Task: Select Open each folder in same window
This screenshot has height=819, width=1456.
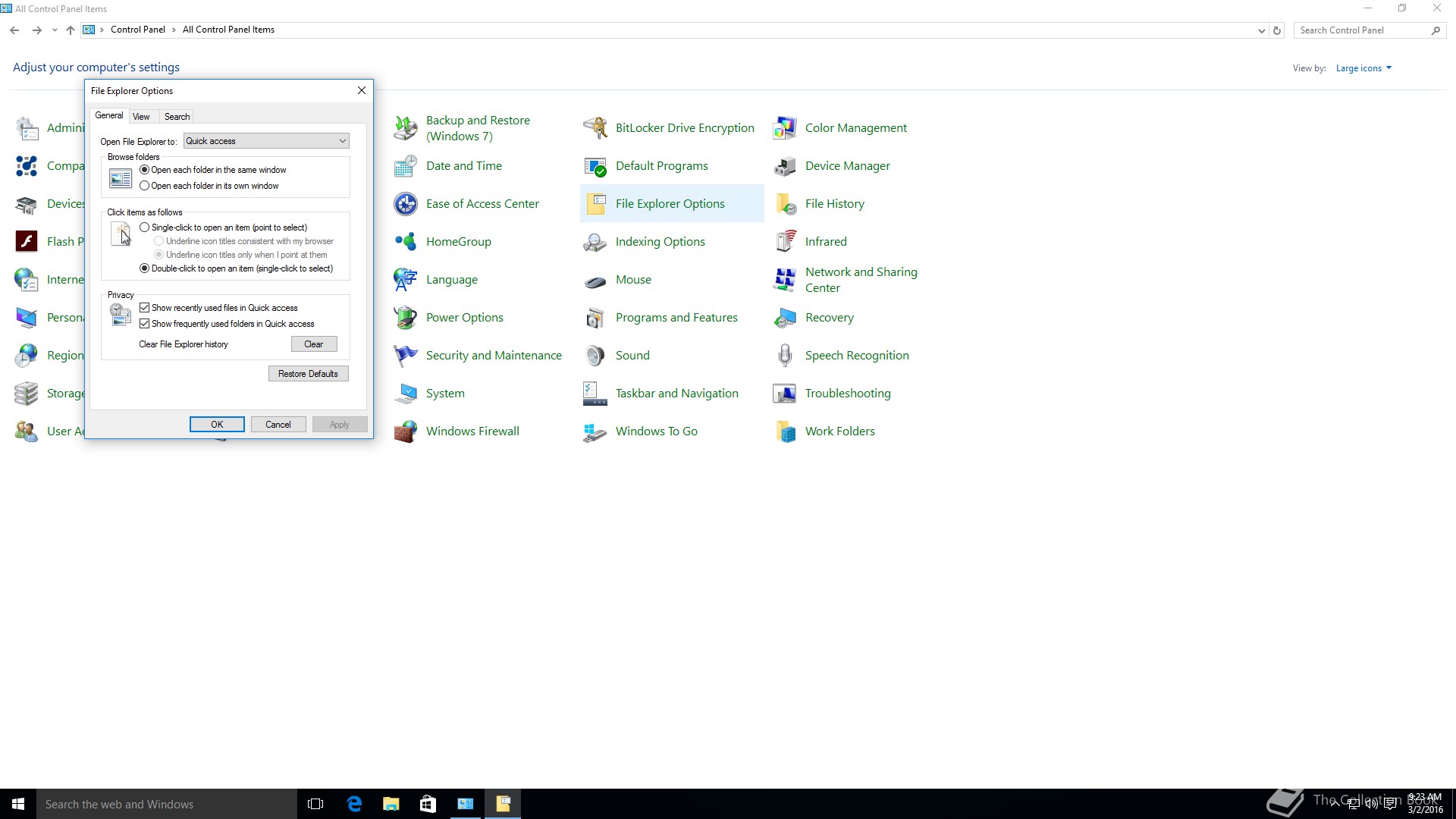Action: click(x=144, y=170)
